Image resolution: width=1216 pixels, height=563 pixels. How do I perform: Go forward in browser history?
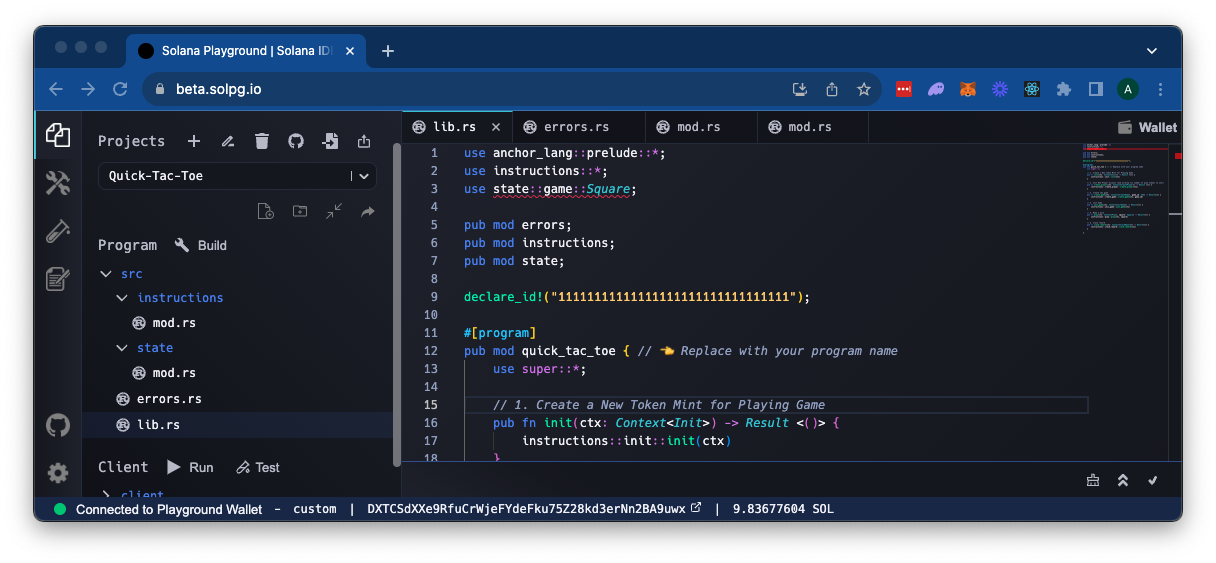click(x=88, y=89)
